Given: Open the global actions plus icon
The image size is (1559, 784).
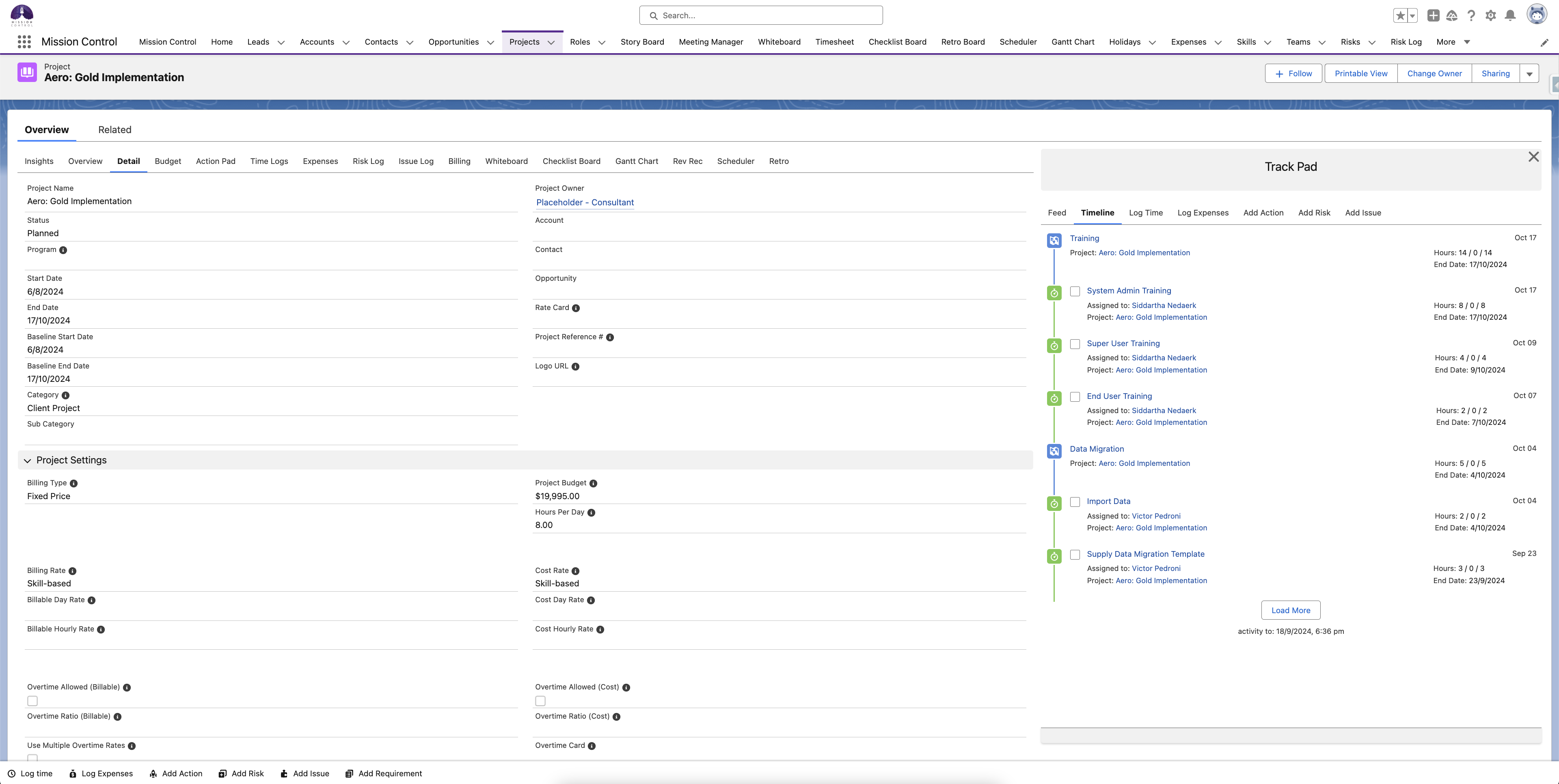Looking at the screenshot, I should tap(1433, 16).
